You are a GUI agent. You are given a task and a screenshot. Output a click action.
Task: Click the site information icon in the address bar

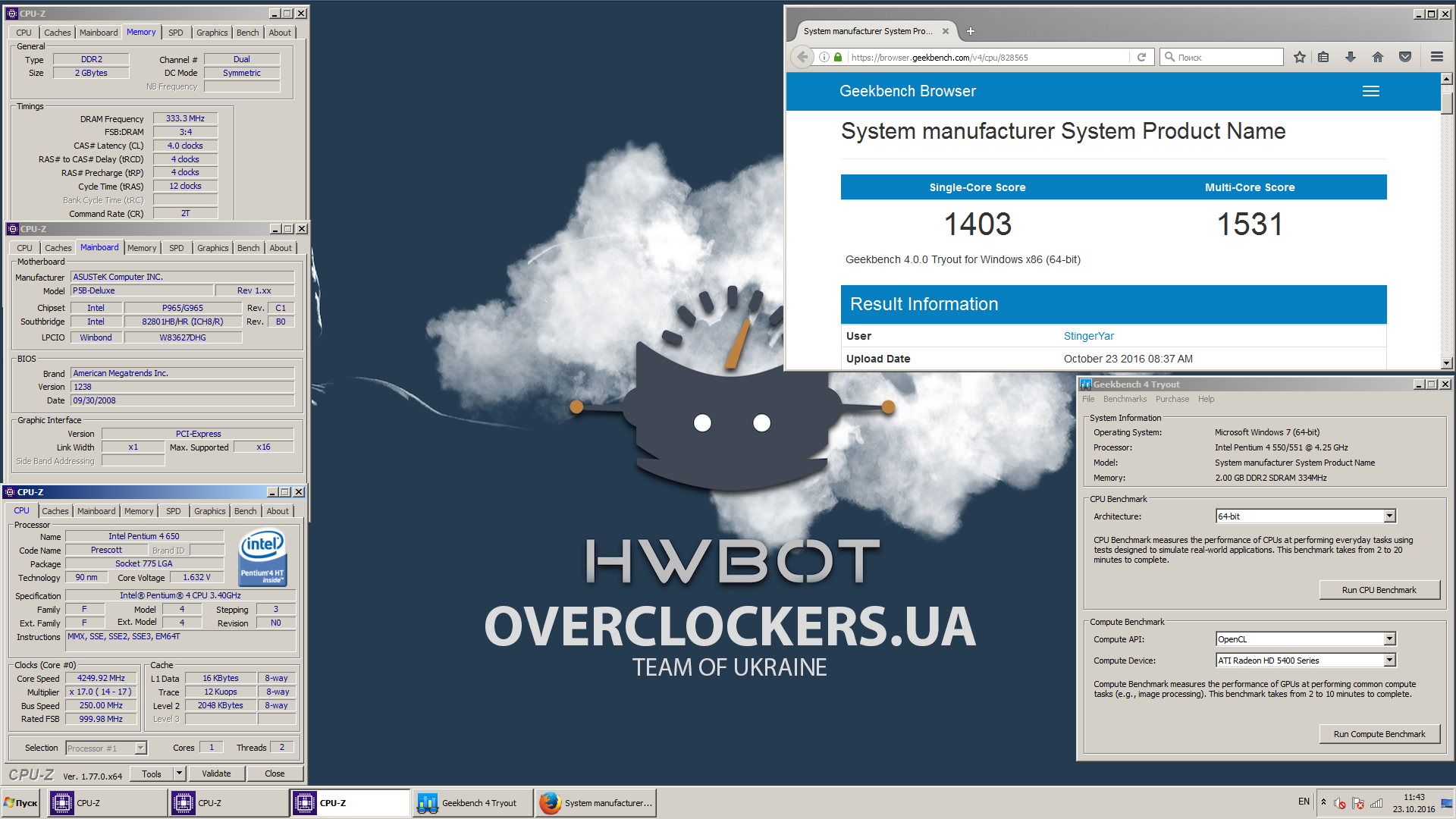coord(824,57)
